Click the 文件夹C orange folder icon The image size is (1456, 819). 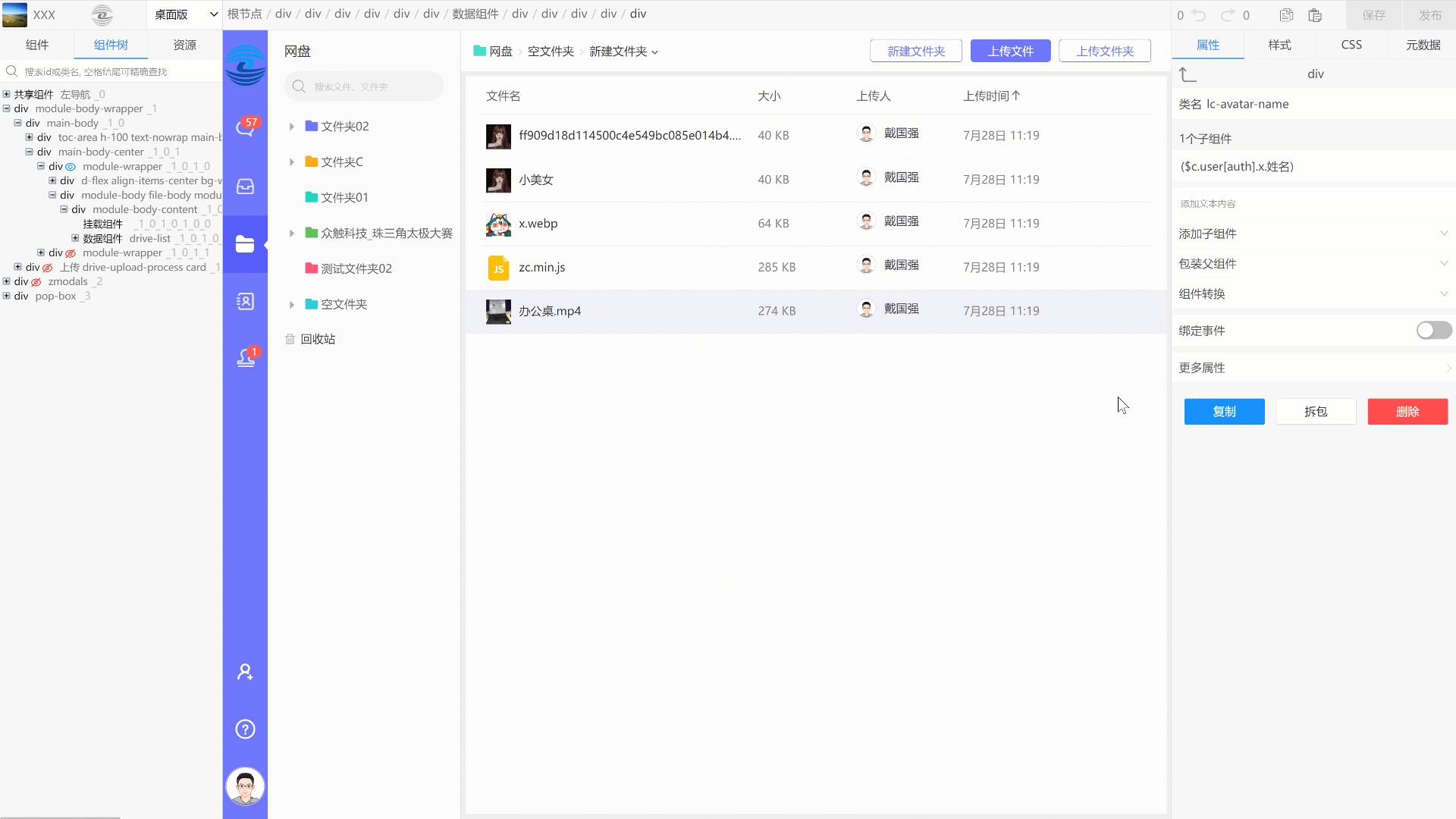pos(311,162)
